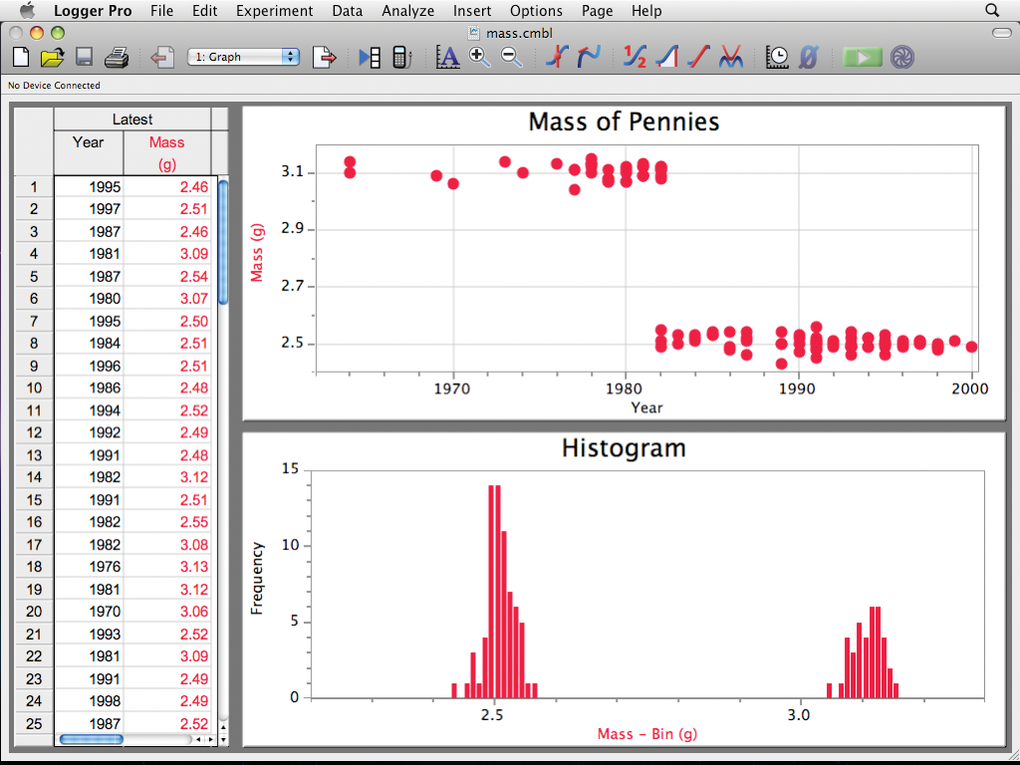This screenshot has width=1020, height=765.
Task: Click the Latest data set header
Action: click(x=132, y=119)
